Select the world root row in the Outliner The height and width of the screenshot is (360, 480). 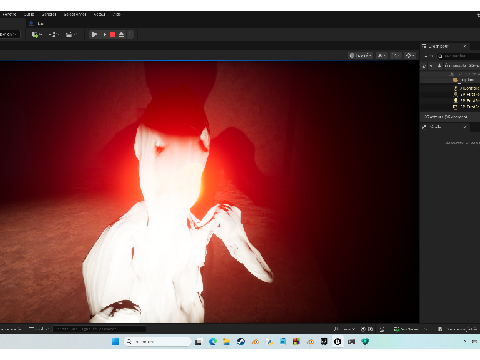click(x=450, y=74)
